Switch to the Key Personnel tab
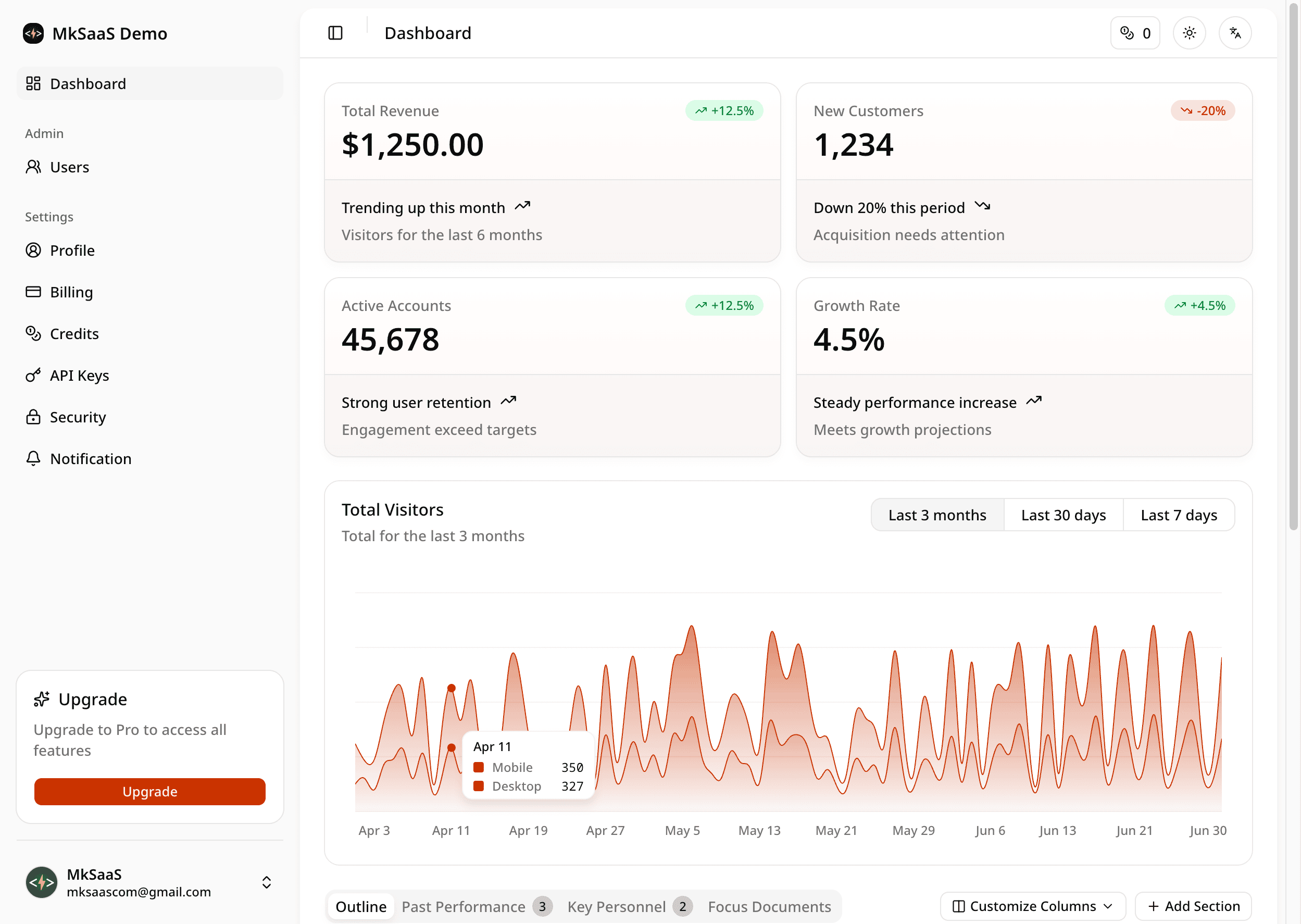This screenshot has width=1301, height=924. pyautogui.click(x=616, y=906)
